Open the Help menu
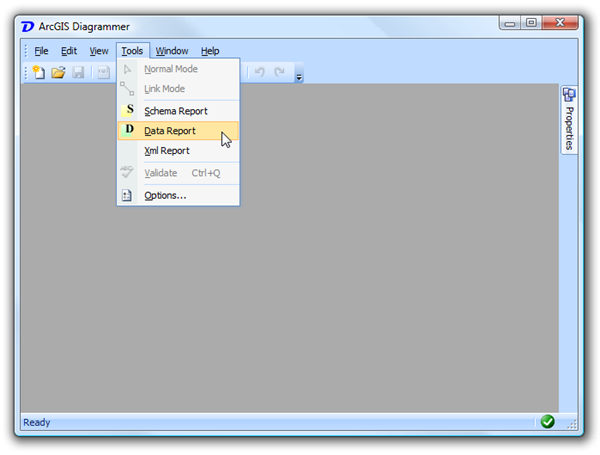 point(210,51)
